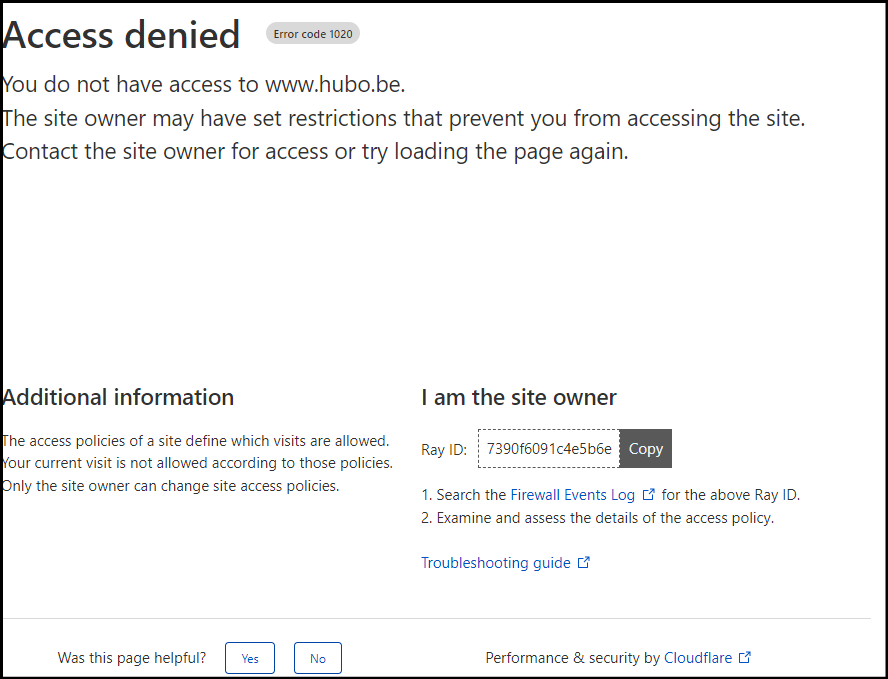Click the www.hubo.be text in message
Image resolution: width=888 pixels, height=679 pixels.
click(334, 84)
